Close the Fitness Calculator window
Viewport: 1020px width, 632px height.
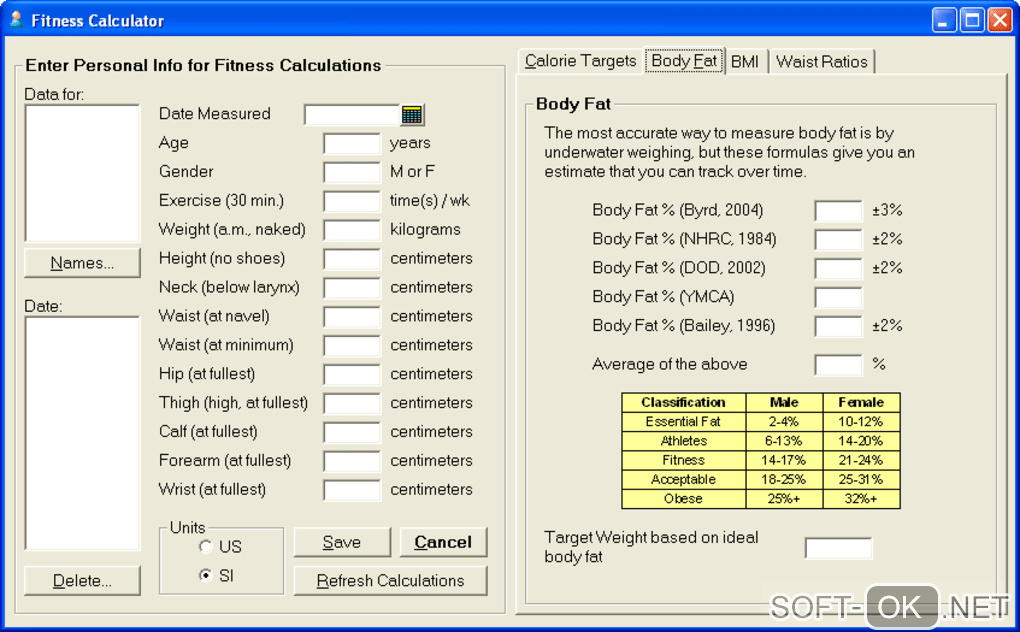pyautogui.click(x=1000, y=20)
